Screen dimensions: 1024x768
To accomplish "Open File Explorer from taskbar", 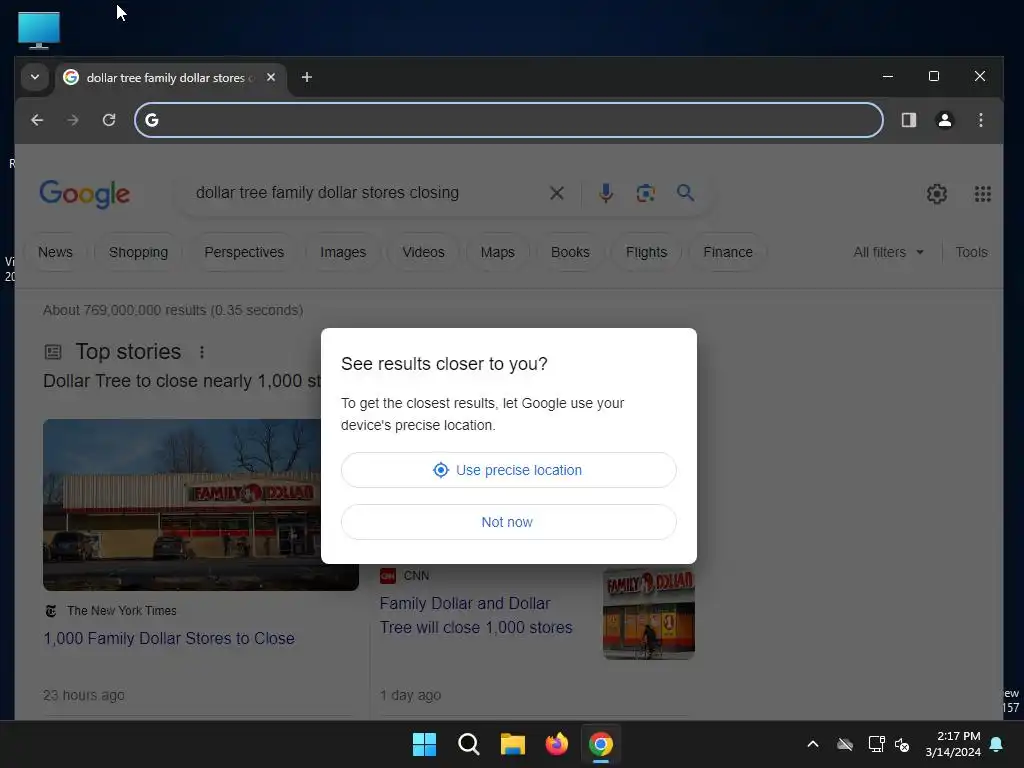I will [513, 744].
